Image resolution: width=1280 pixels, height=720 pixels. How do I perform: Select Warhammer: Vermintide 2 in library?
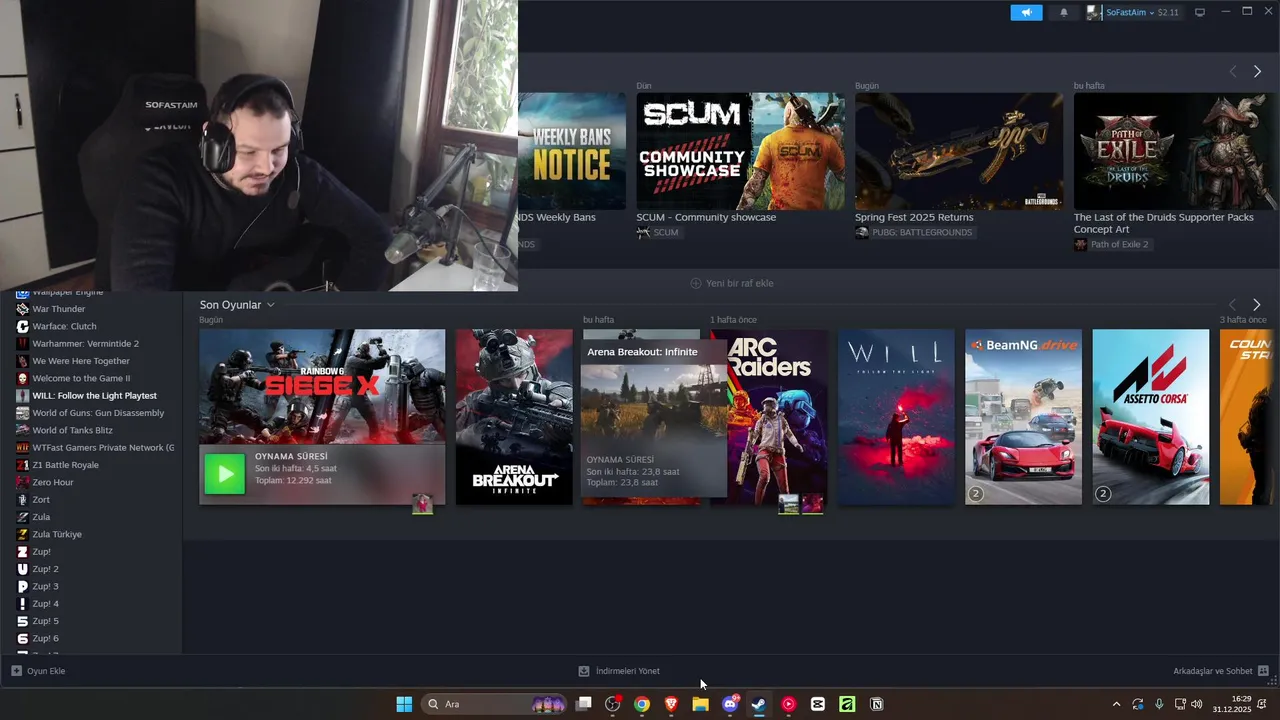(x=85, y=343)
